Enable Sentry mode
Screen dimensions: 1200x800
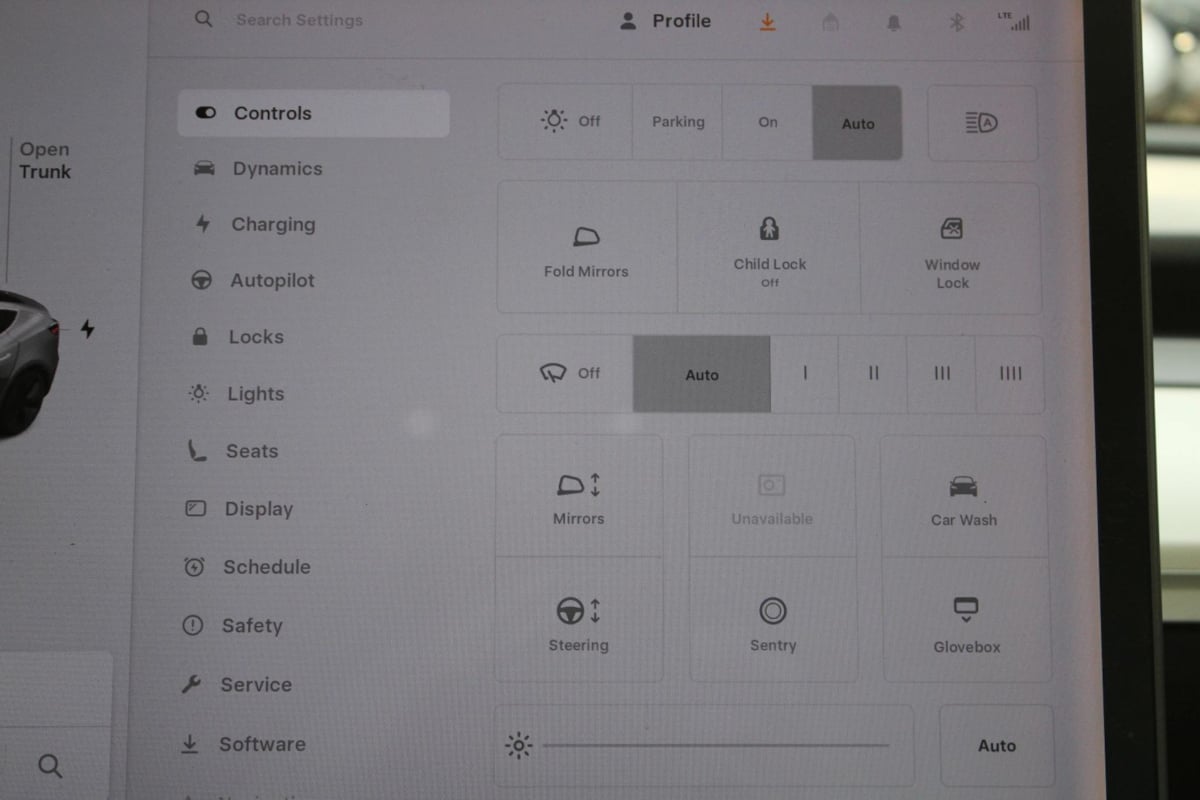point(772,622)
